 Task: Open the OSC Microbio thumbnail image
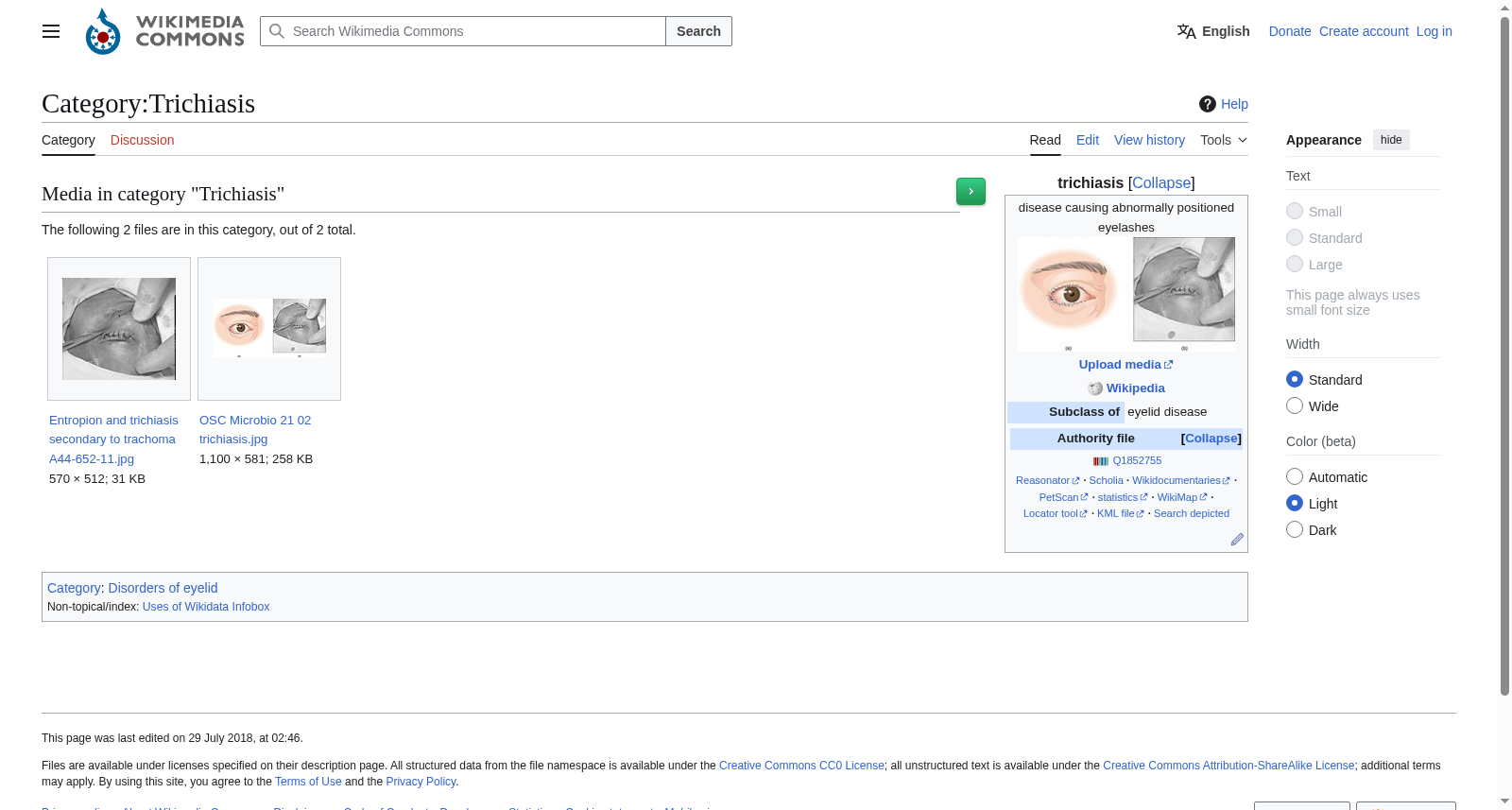click(x=269, y=328)
